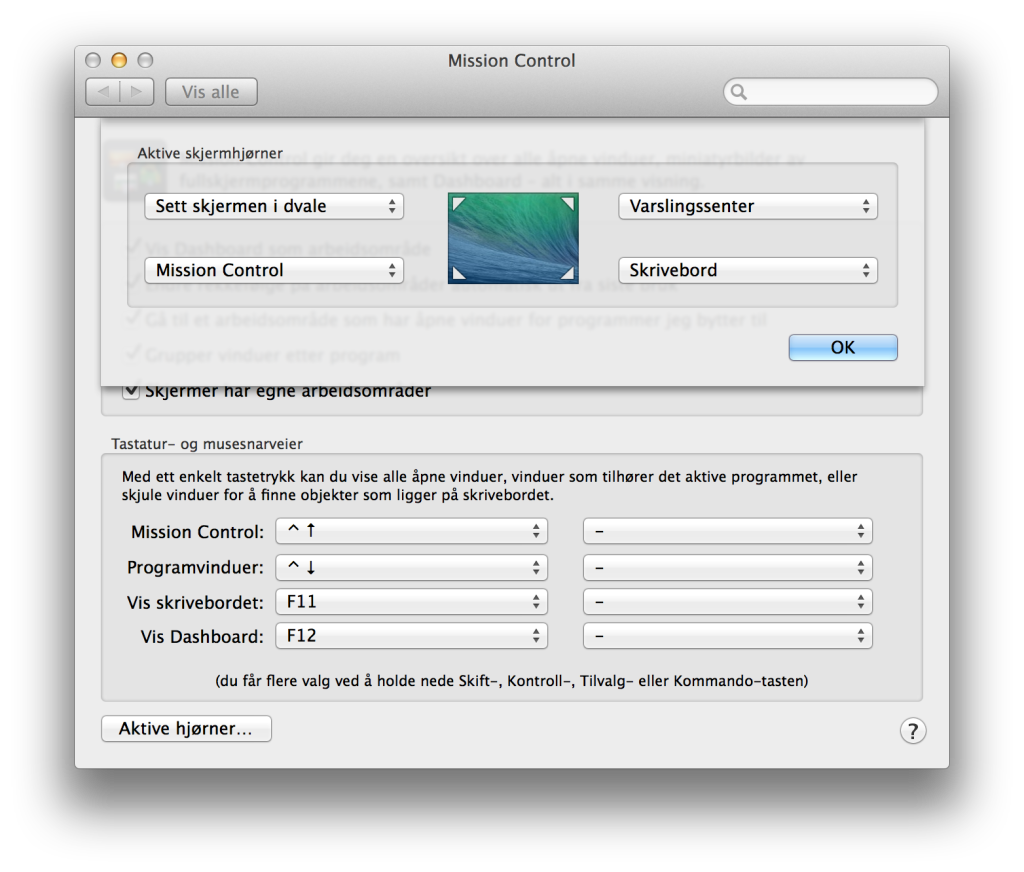Click the forward navigation arrow
This screenshot has width=1024, height=872.
click(x=136, y=92)
